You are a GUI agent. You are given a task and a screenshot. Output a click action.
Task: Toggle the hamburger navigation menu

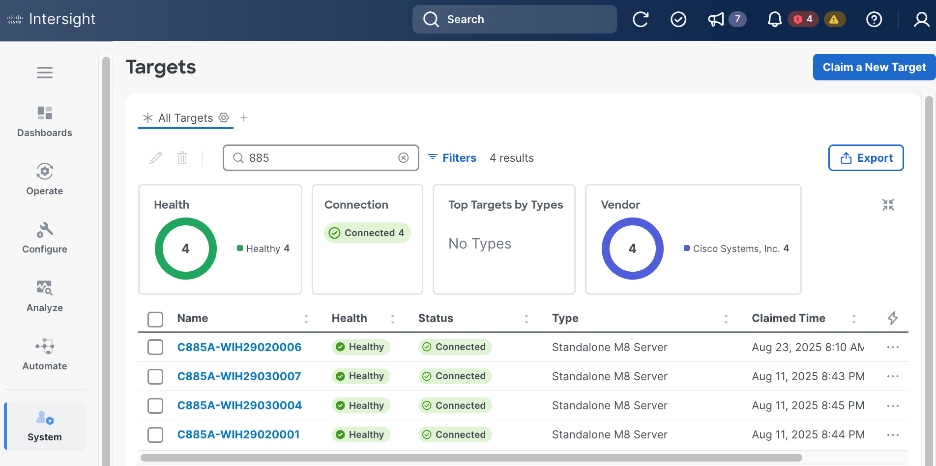click(x=45, y=72)
